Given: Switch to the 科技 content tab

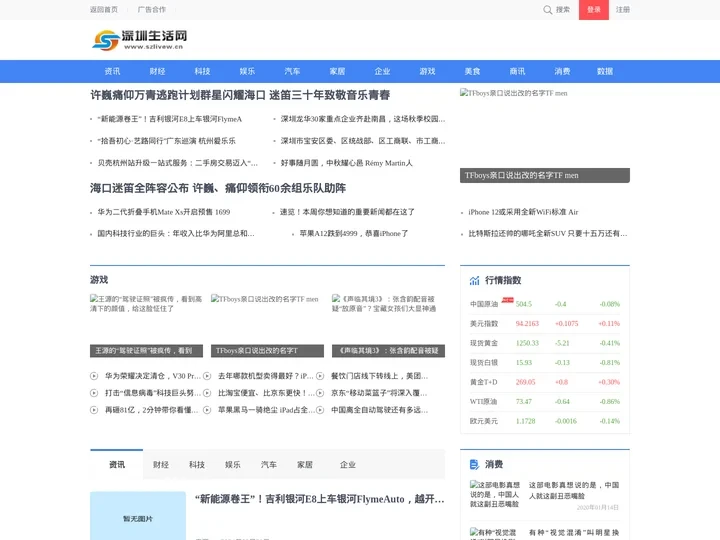Looking at the screenshot, I should (197, 465).
